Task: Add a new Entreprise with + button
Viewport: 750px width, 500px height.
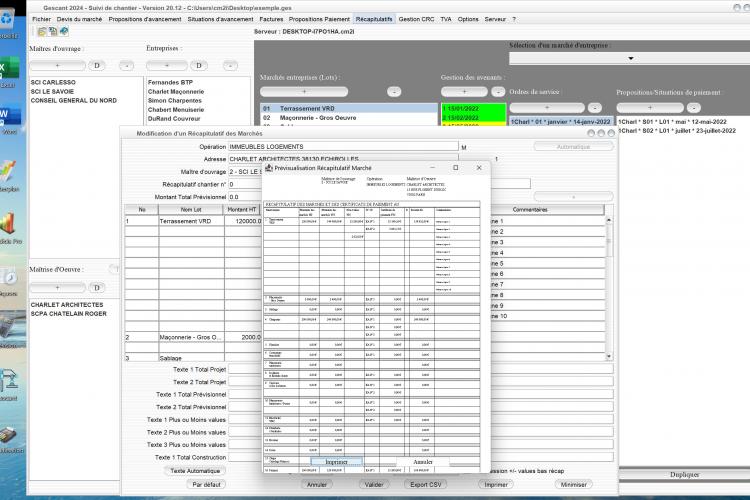Action: (167, 66)
